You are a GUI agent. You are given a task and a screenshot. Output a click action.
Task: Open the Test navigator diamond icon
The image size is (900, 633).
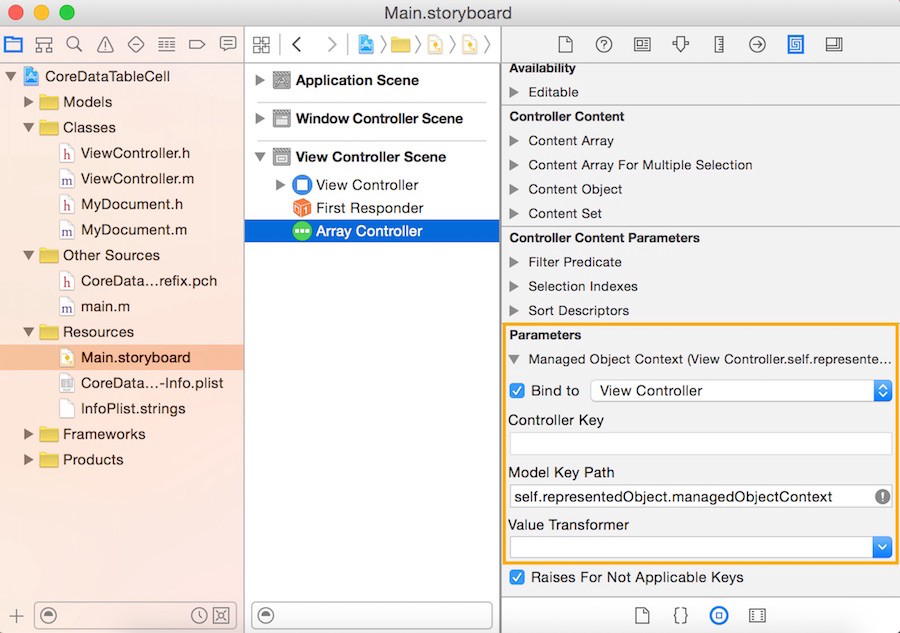tap(136, 44)
